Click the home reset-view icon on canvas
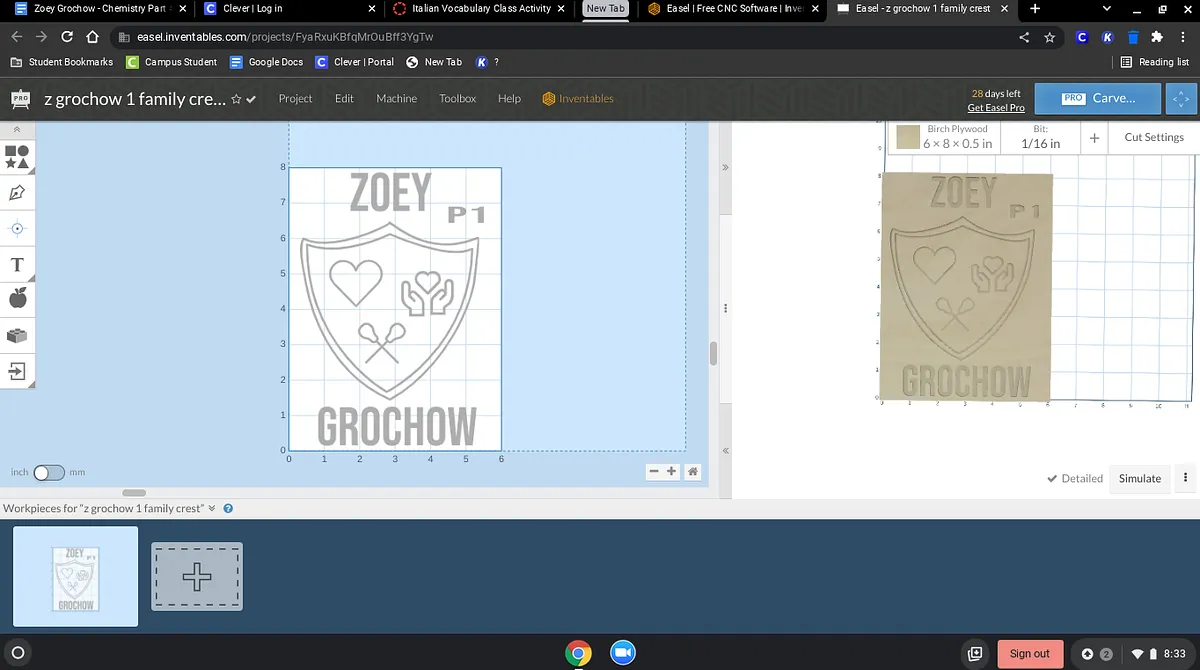This screenshot has width=1200, height=670. pos(692,472)
